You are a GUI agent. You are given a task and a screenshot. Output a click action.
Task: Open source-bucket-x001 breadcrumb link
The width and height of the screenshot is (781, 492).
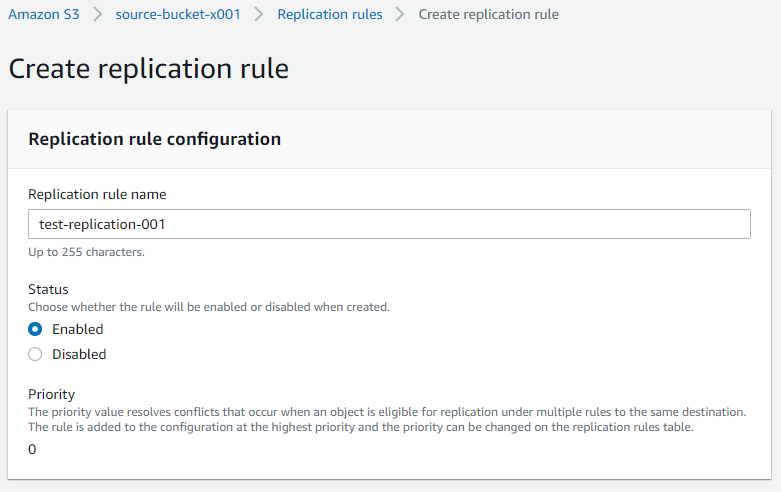click(178, 14)
